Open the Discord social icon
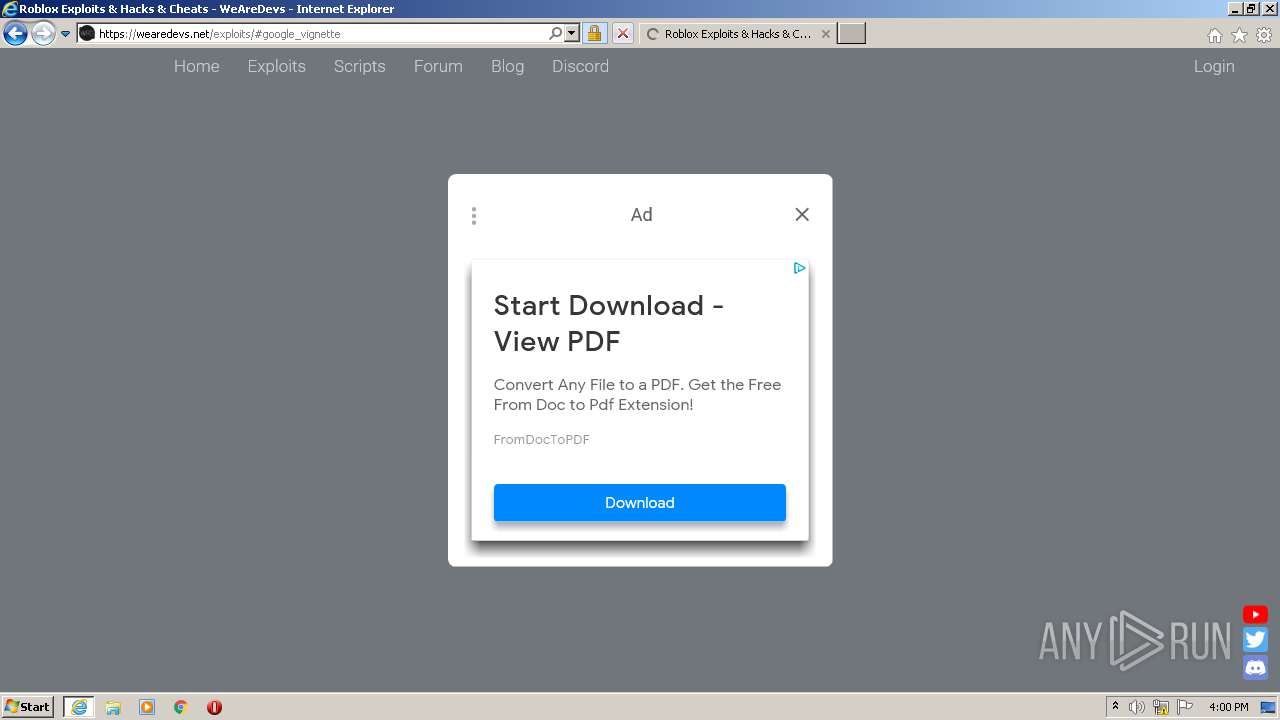The image size is (1280, 720). point(1255,667)
